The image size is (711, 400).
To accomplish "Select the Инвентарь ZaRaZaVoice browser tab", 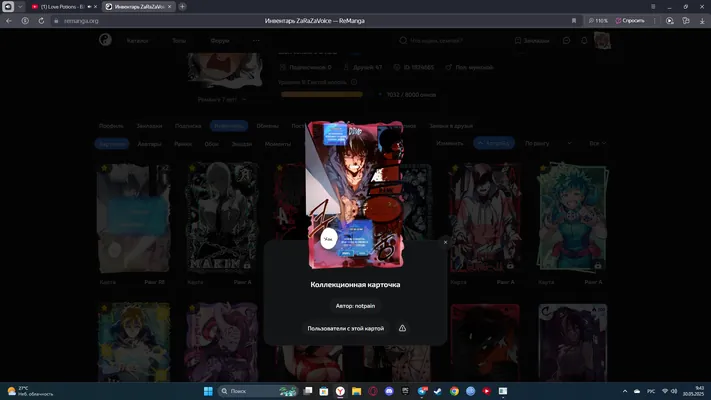I will [x=138, y=7].
